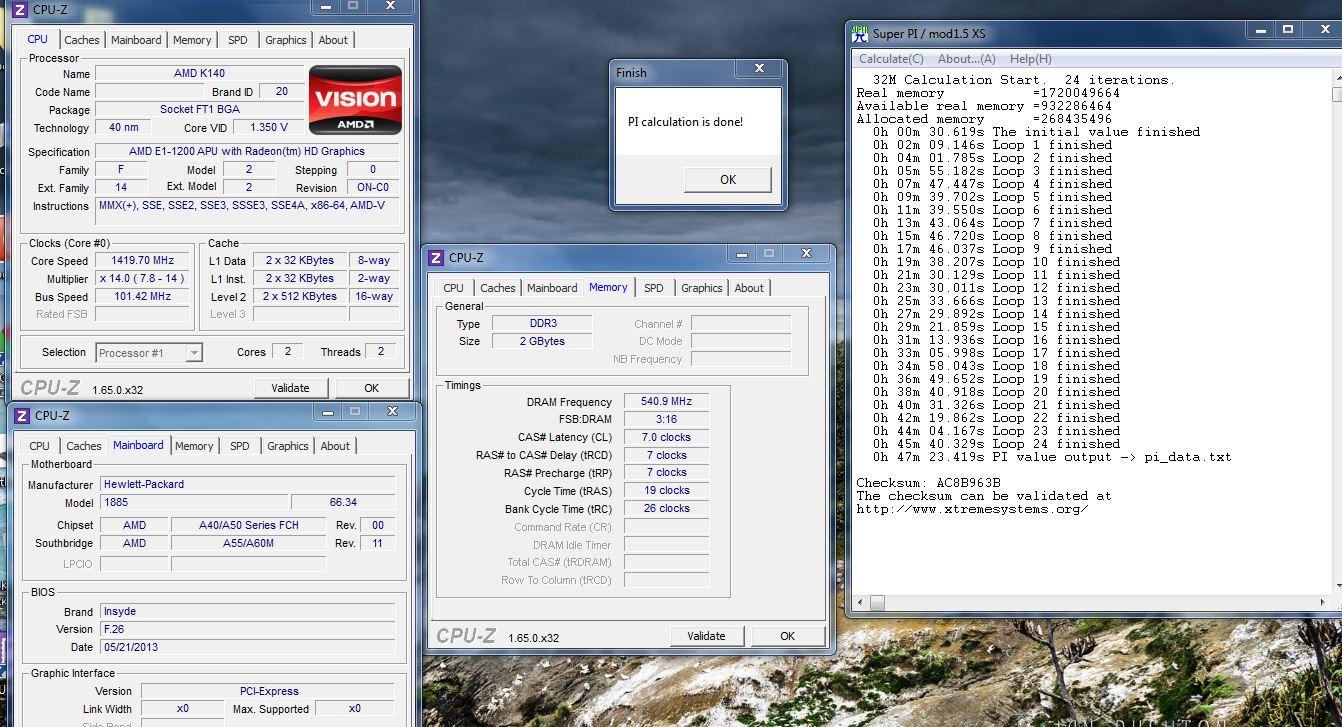Image resolution: width=1342 pixels, height=727 pixels.
Task: Select CPU tab in bottom-left CPU-Z window
Action: [x=40, y=446]
